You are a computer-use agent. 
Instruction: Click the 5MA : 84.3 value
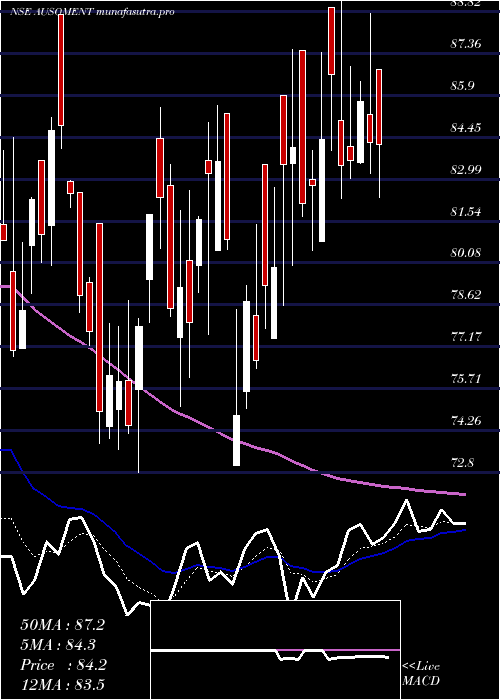(58, 645)
